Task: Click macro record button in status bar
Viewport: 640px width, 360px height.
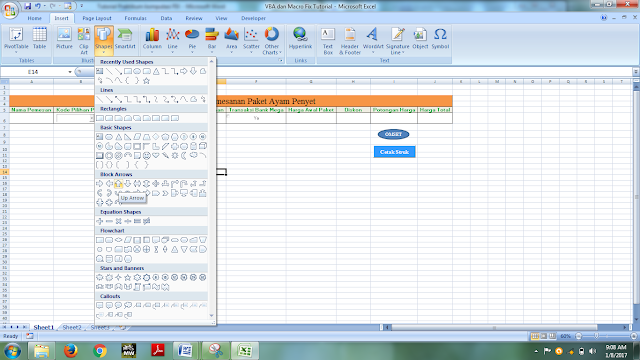Action: click(30, 336)
